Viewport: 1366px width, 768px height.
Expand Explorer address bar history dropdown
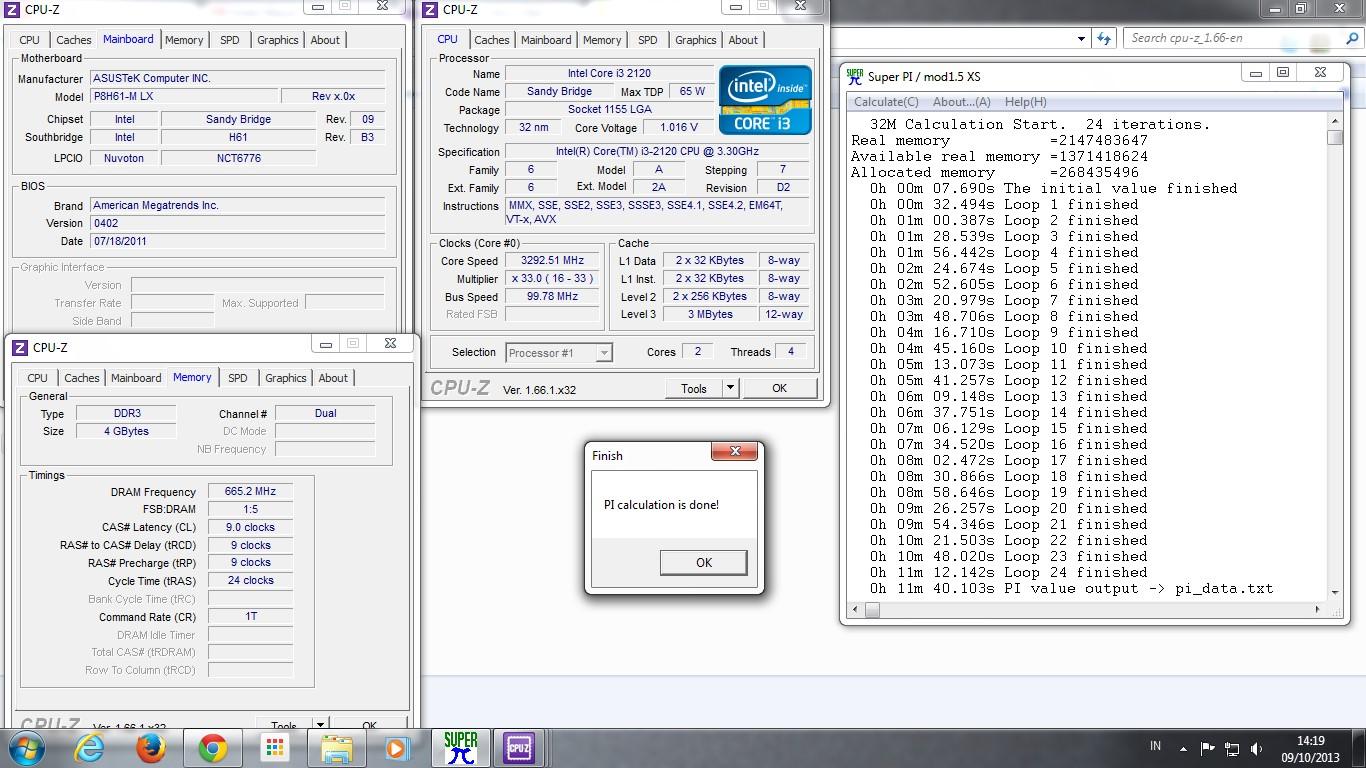click(x=1082, y=38)
